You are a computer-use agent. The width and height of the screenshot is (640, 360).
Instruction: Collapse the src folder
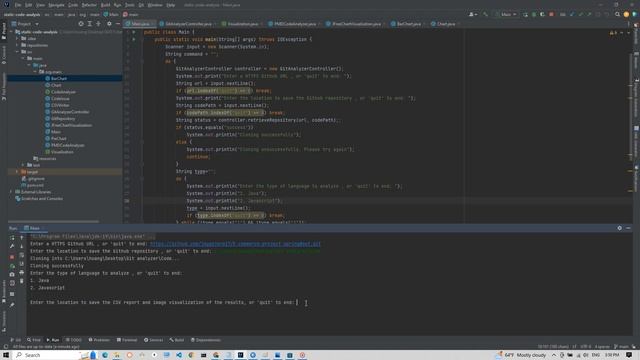[17, 52]
